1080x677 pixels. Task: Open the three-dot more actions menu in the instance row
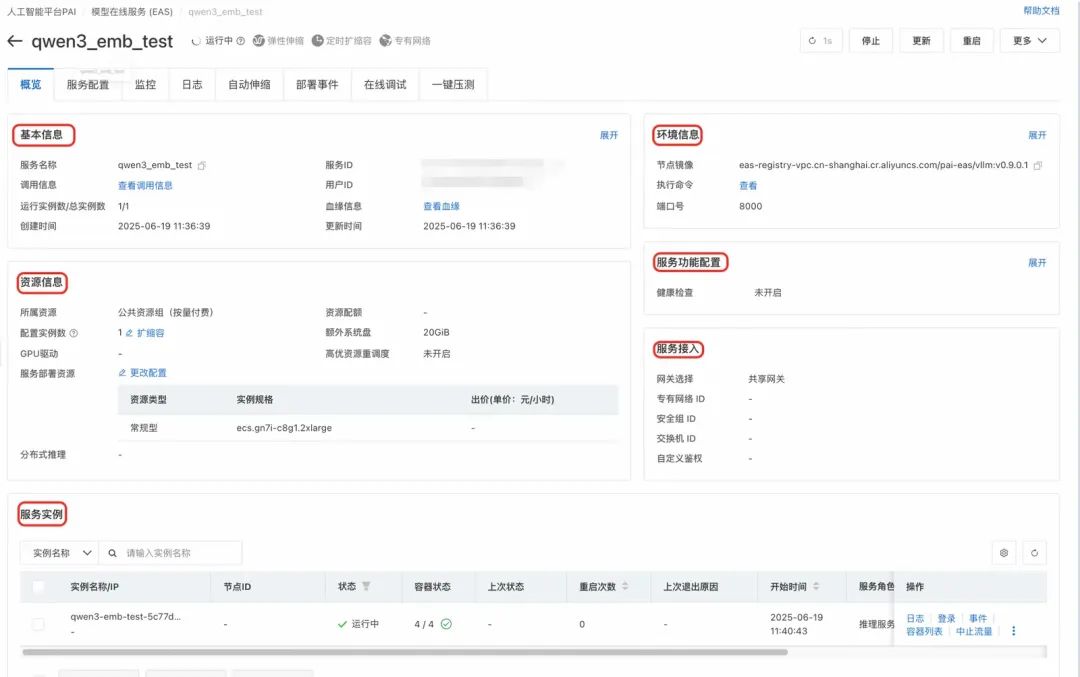tap(1013, 631)
